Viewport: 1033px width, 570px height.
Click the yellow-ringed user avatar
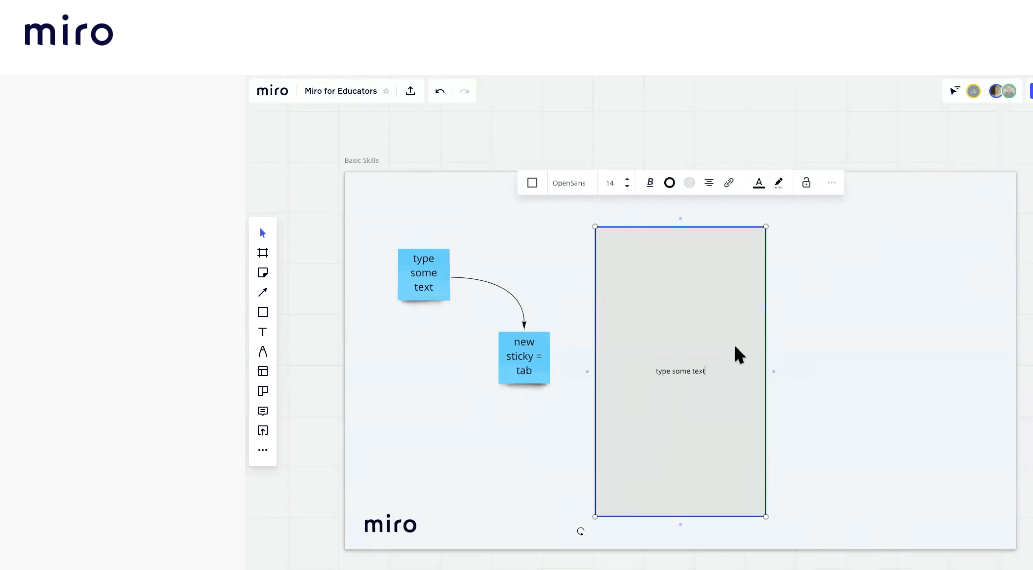[x=974, y=91]
